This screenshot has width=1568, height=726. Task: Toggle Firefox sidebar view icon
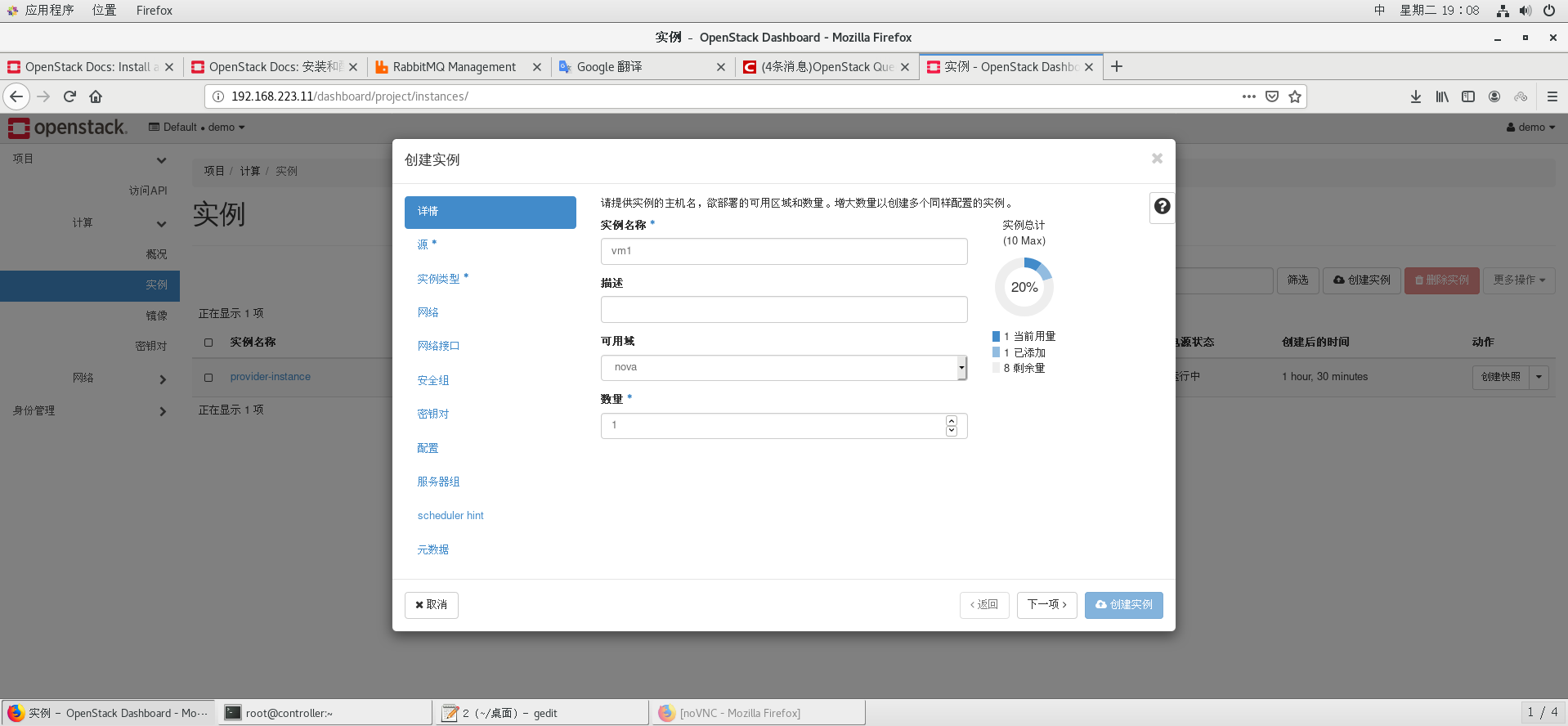point(1468,96)
